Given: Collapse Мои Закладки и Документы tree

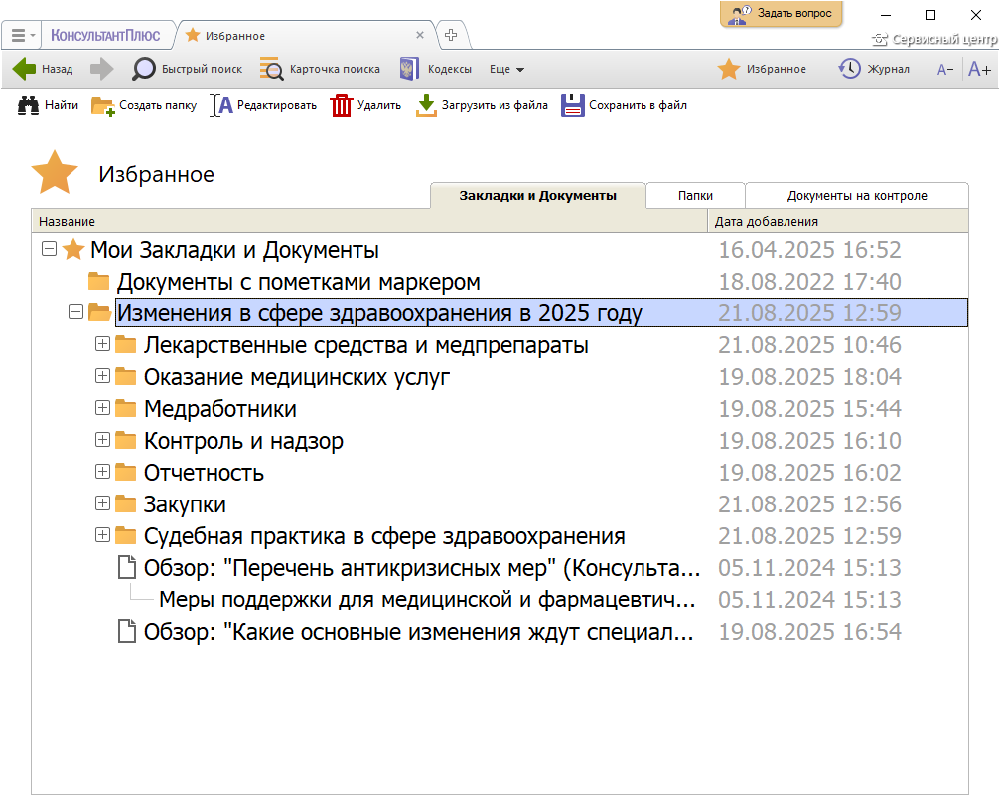Looking at the screenshot, I should coord(48,249).
